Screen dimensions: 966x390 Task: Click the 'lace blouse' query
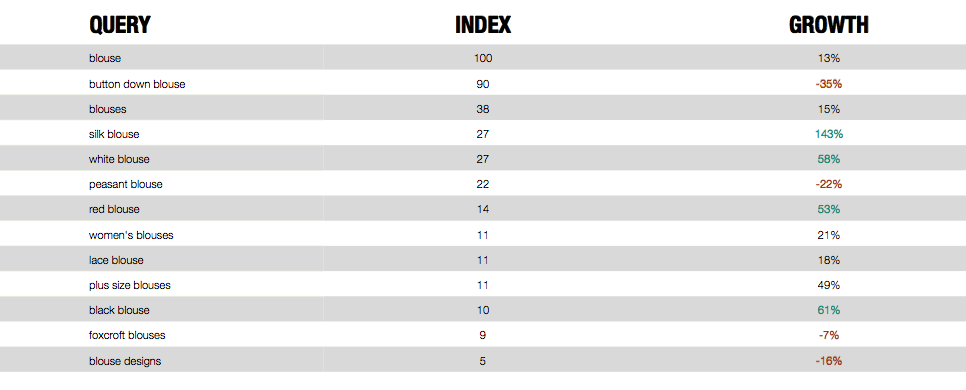click(116, 260)
